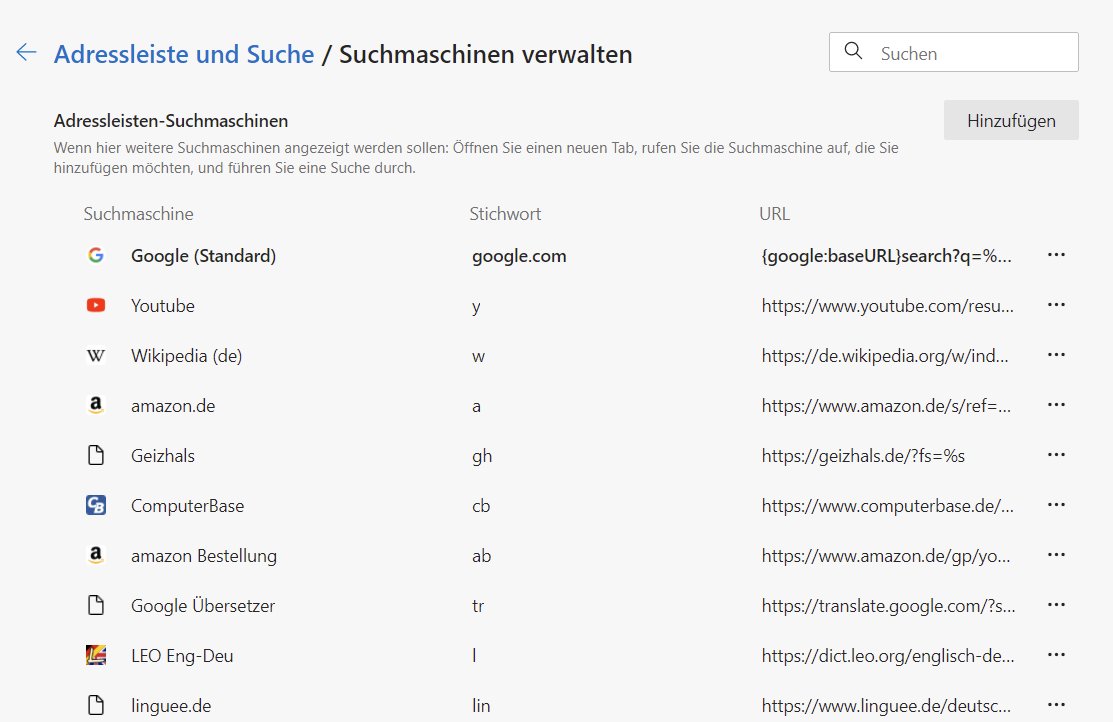Viewport: 1113px width, 722px height.
Task: Select the Google Übersetzer name
Action: tap(202, 606)
